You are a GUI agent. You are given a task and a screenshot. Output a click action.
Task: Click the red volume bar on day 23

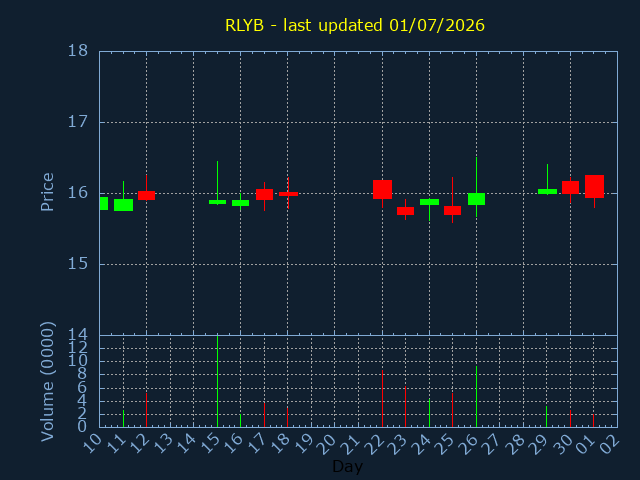tap(405, 407)
